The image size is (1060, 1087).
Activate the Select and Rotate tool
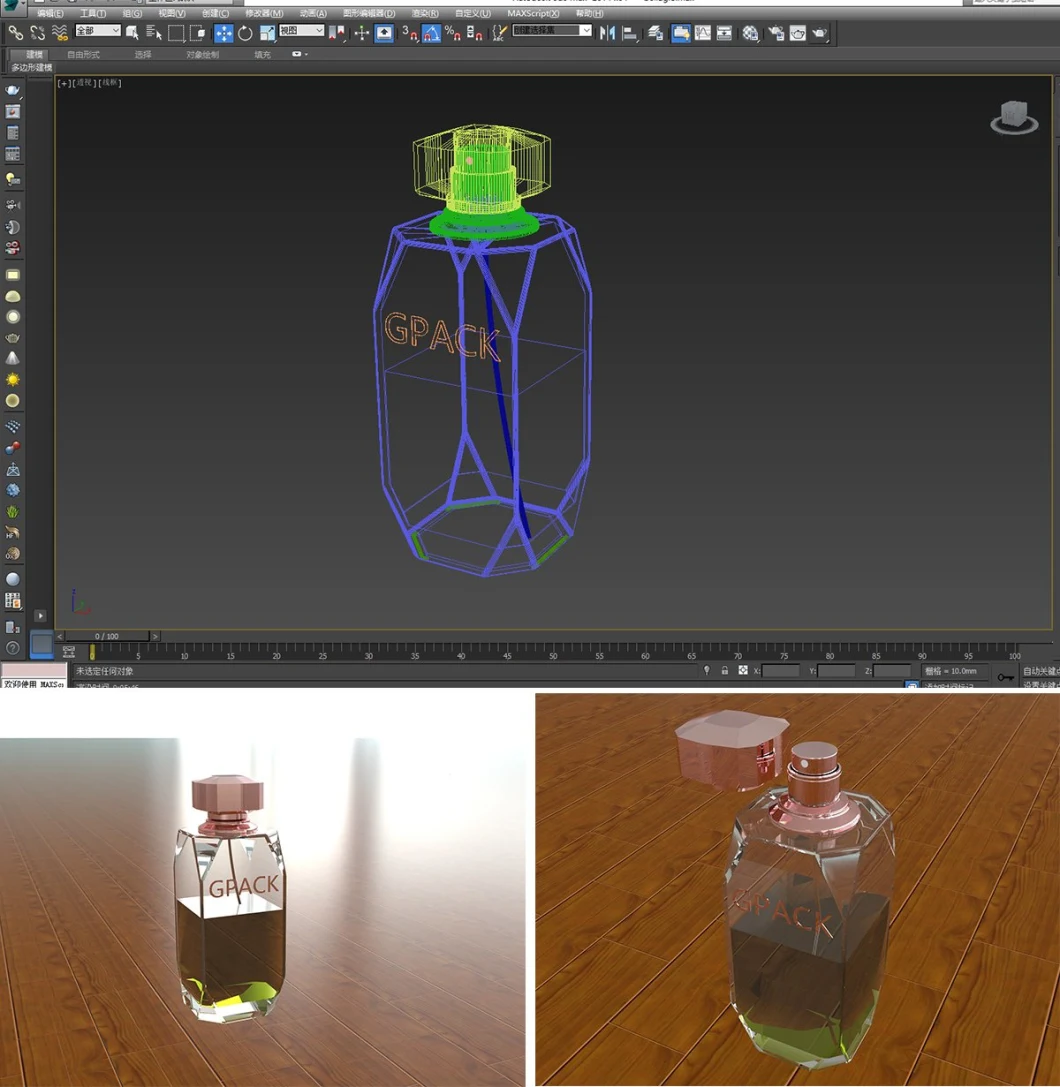(245, 33)
